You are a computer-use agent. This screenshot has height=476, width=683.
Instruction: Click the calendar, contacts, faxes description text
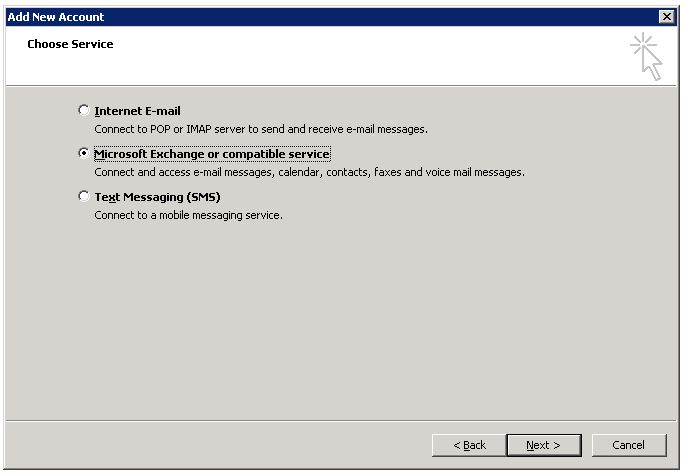coord(308,172)
